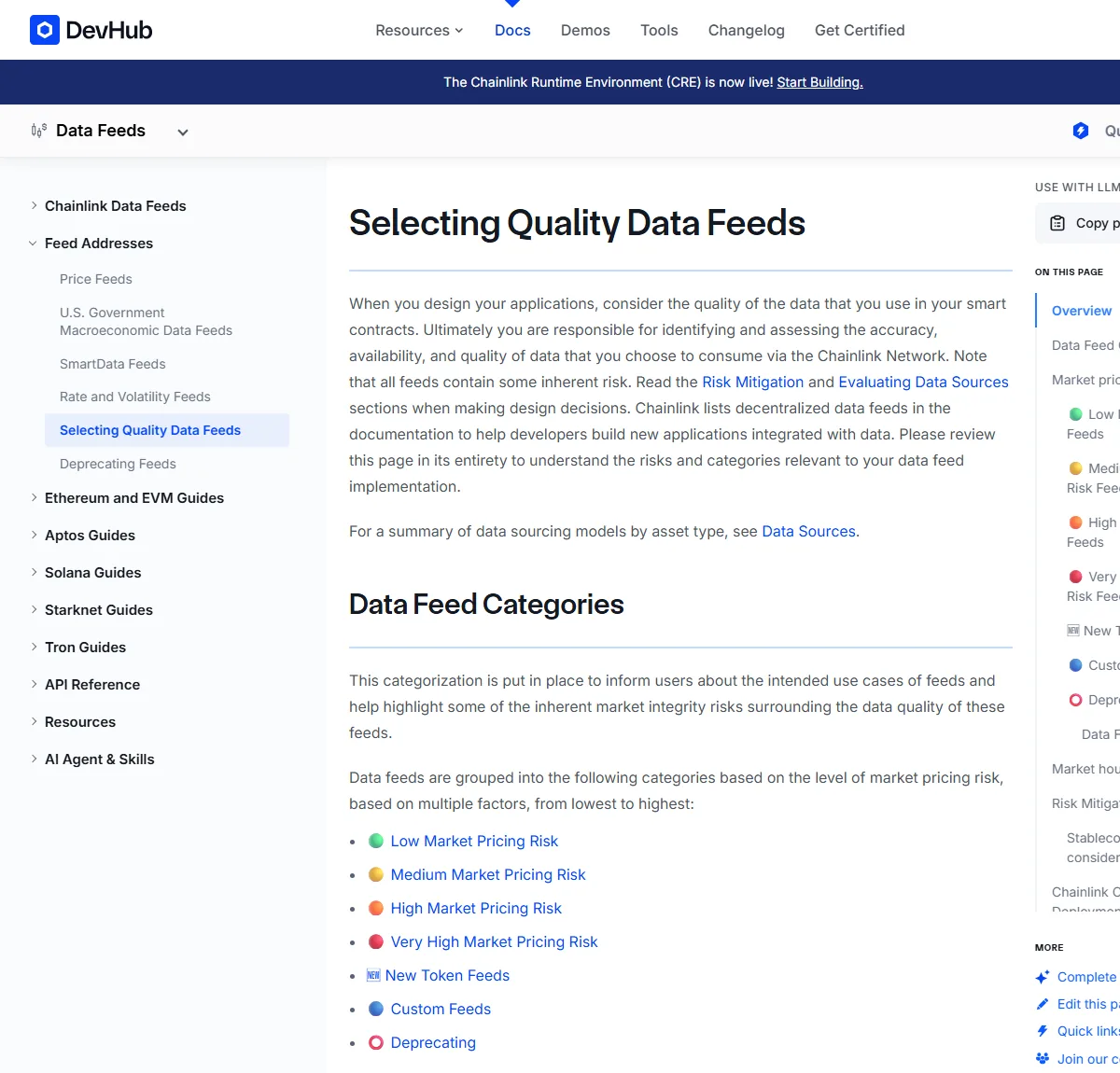Click the green dot beside Low Market Pricing Risk
The image size is (1120, 1073).
376,841
